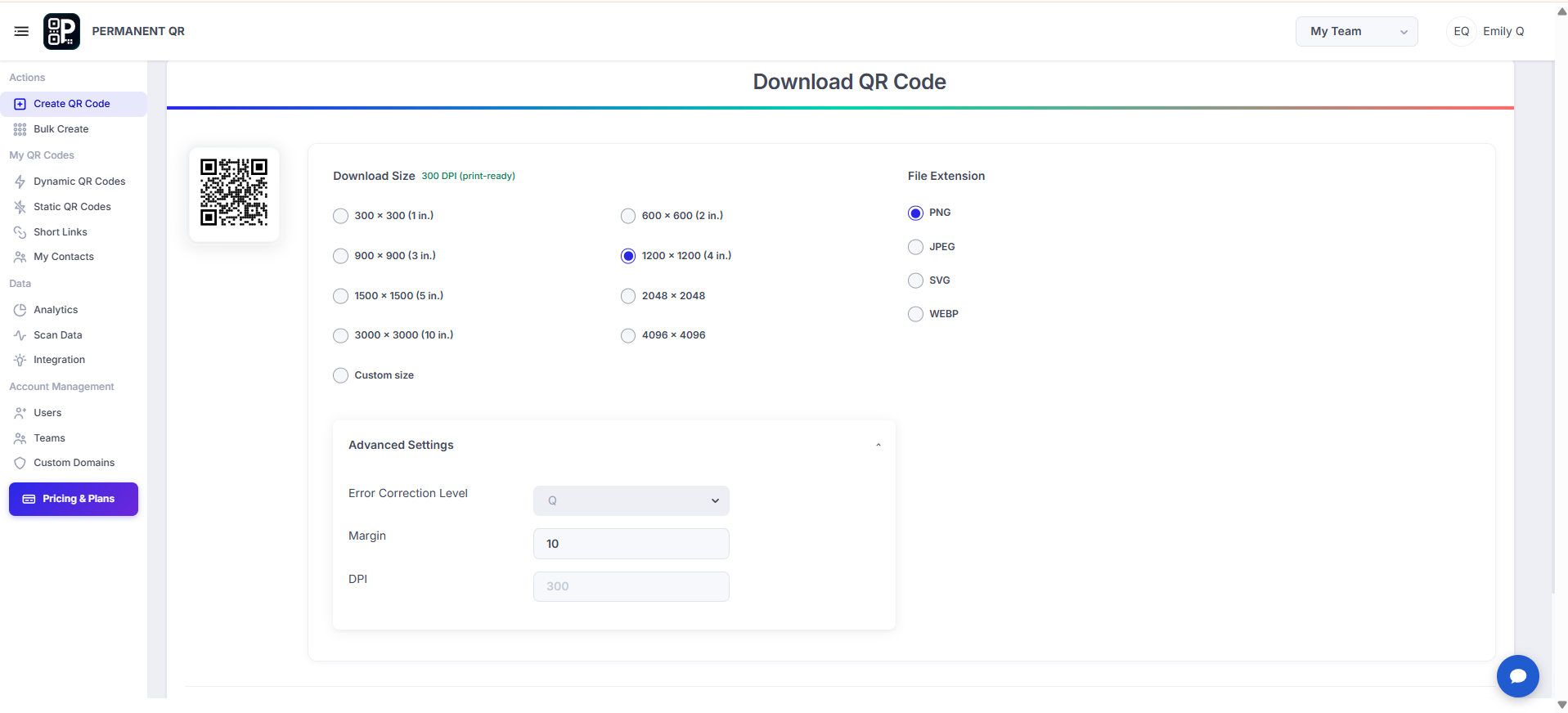Click the Short Links chain icon

20,232
